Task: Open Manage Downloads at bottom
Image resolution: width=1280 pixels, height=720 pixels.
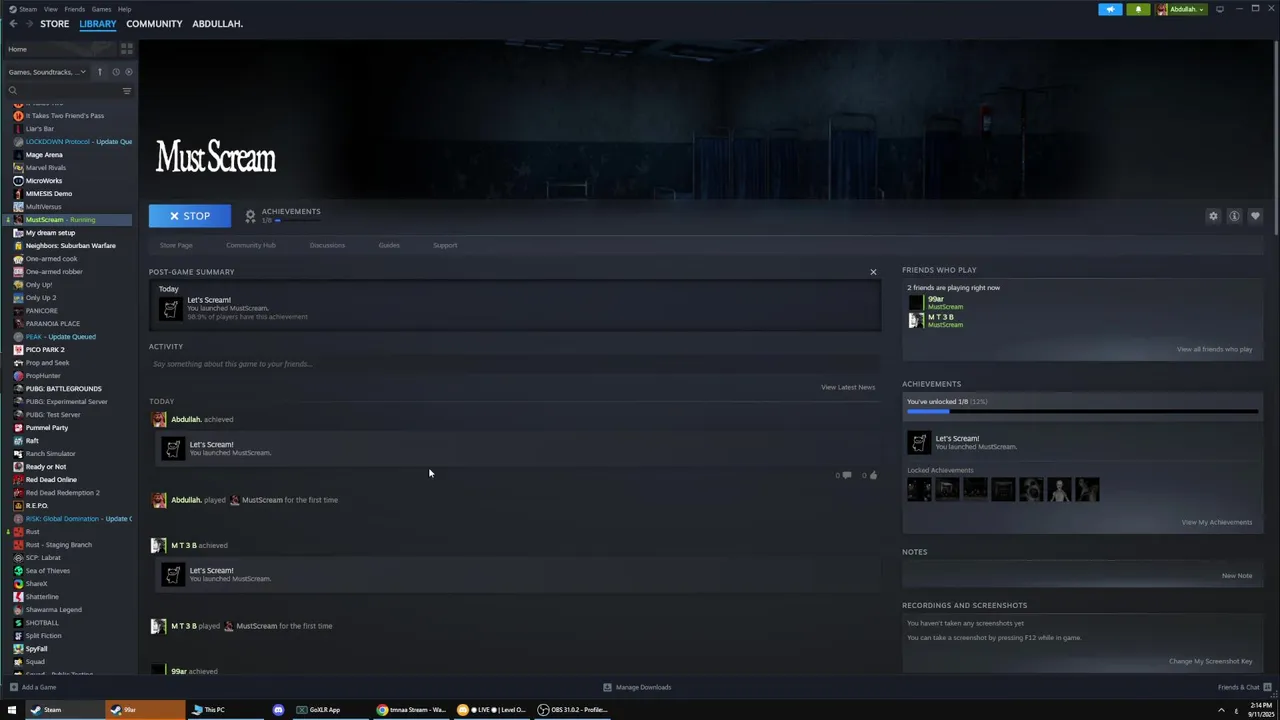Action: [637, 687]
